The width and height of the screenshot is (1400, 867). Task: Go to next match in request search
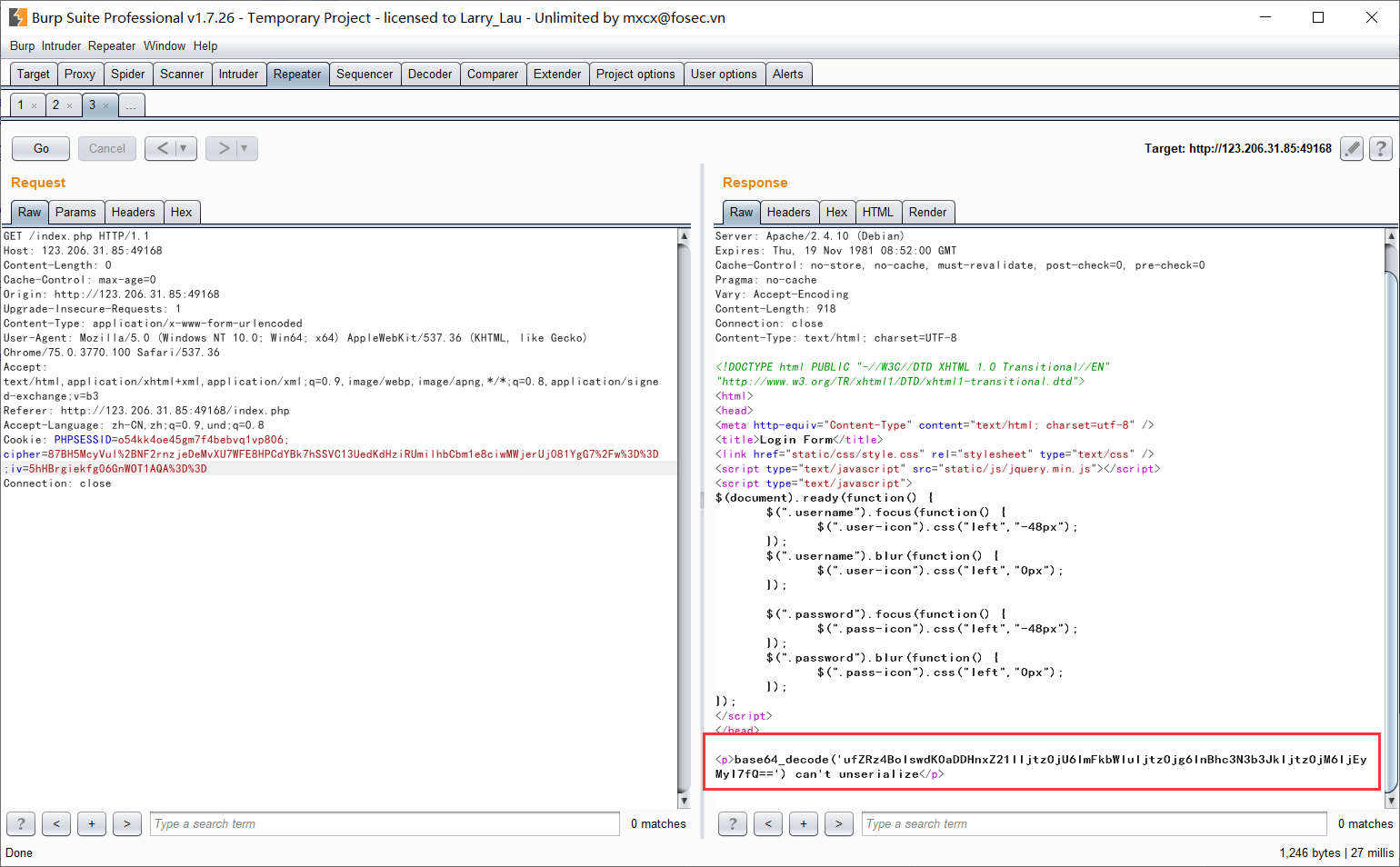pyautogui.click(x=127, y=823)
